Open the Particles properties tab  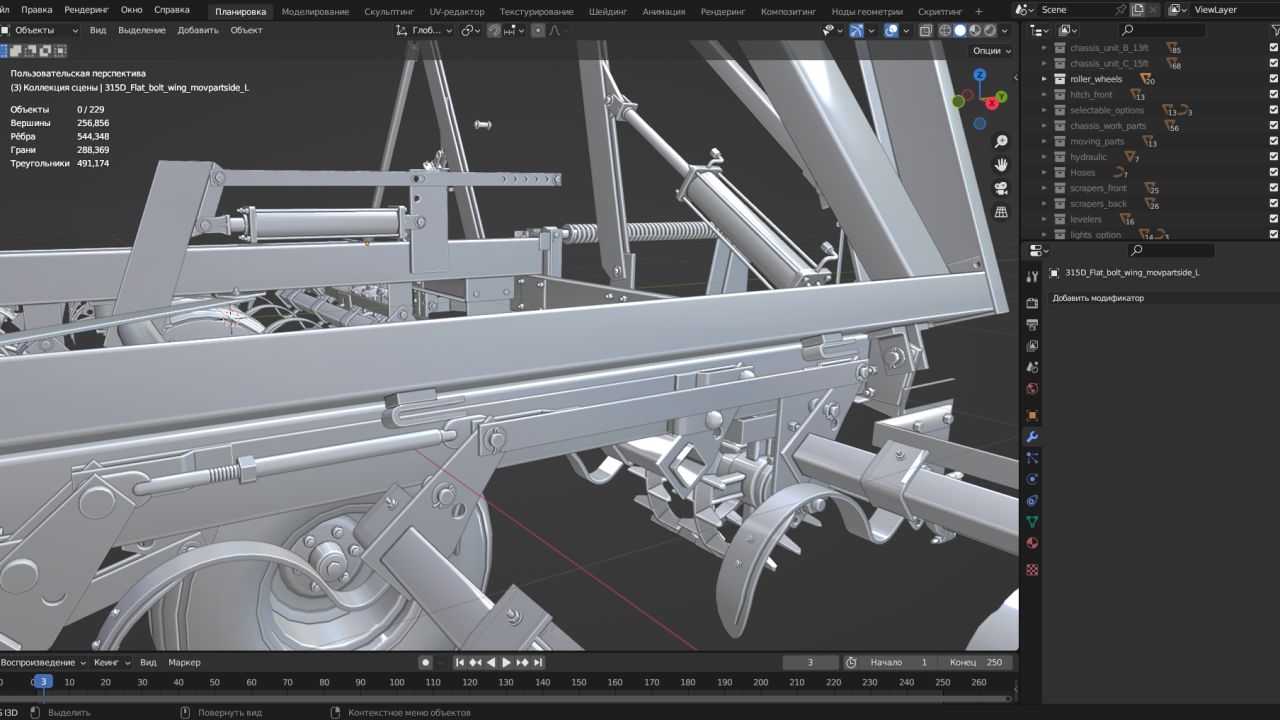pos(1032,458)
